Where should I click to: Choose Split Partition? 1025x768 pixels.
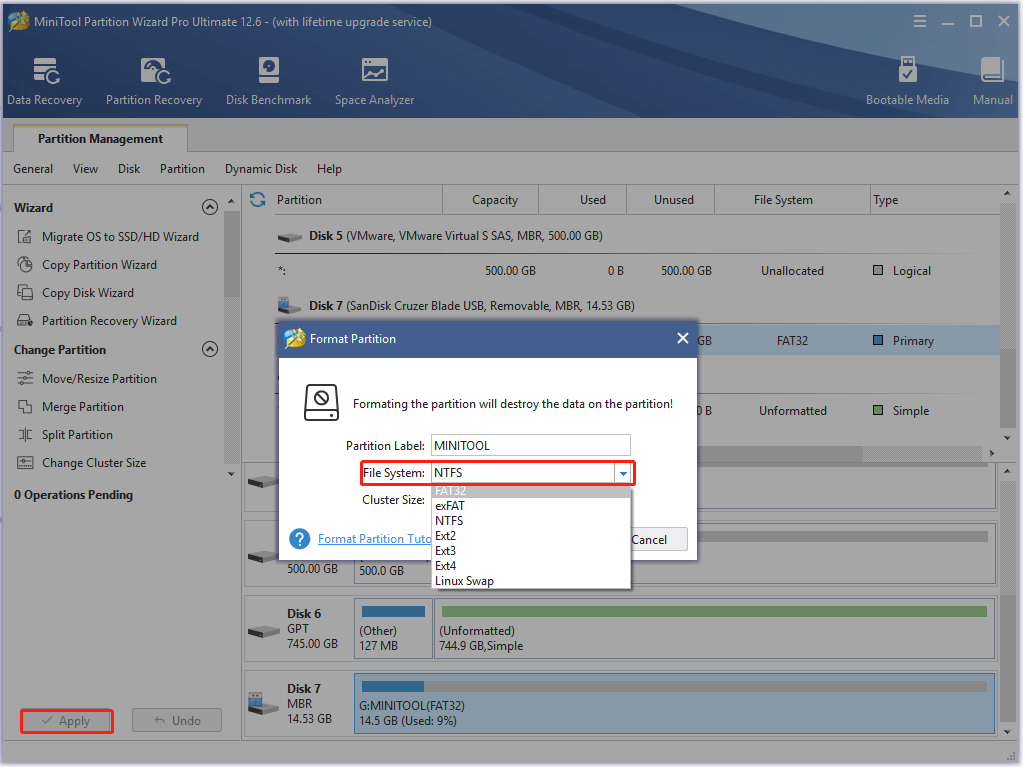(77, 435)
